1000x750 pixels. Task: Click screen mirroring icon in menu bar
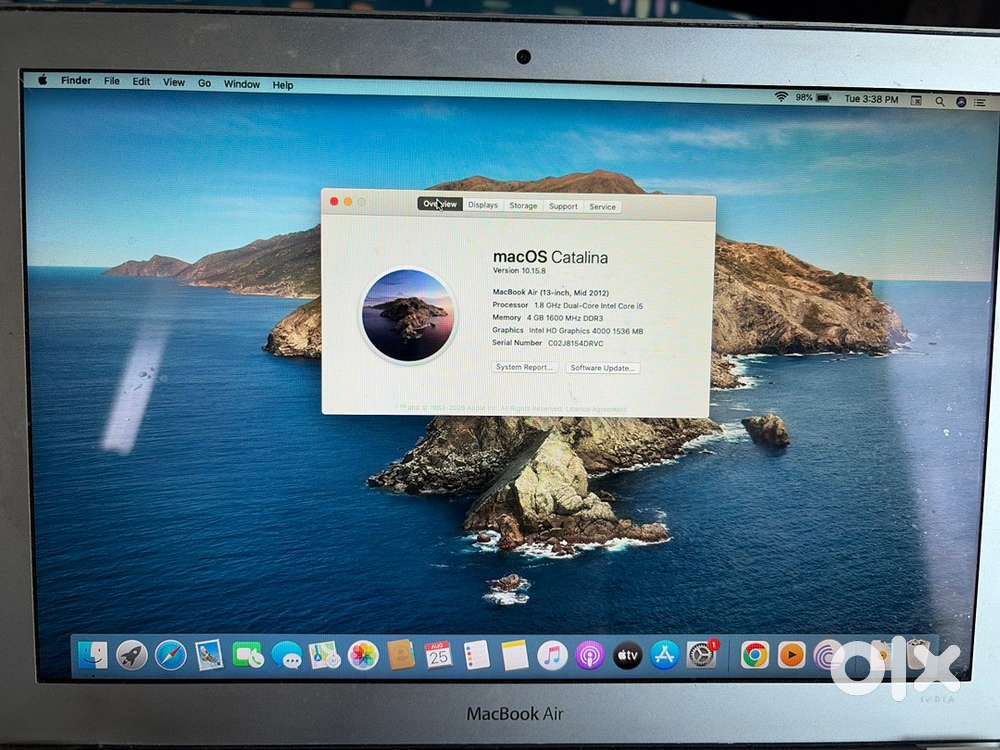click(x=916, y=100)
